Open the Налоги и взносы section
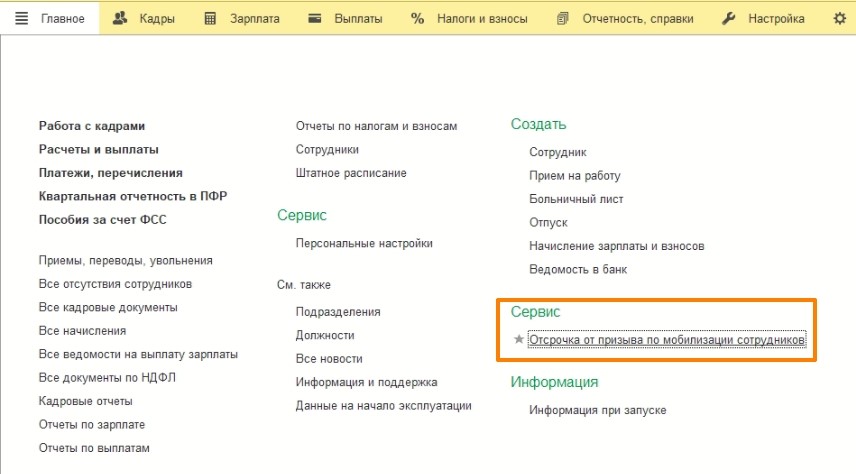856x474 pixels. click(x=482, y=19)
